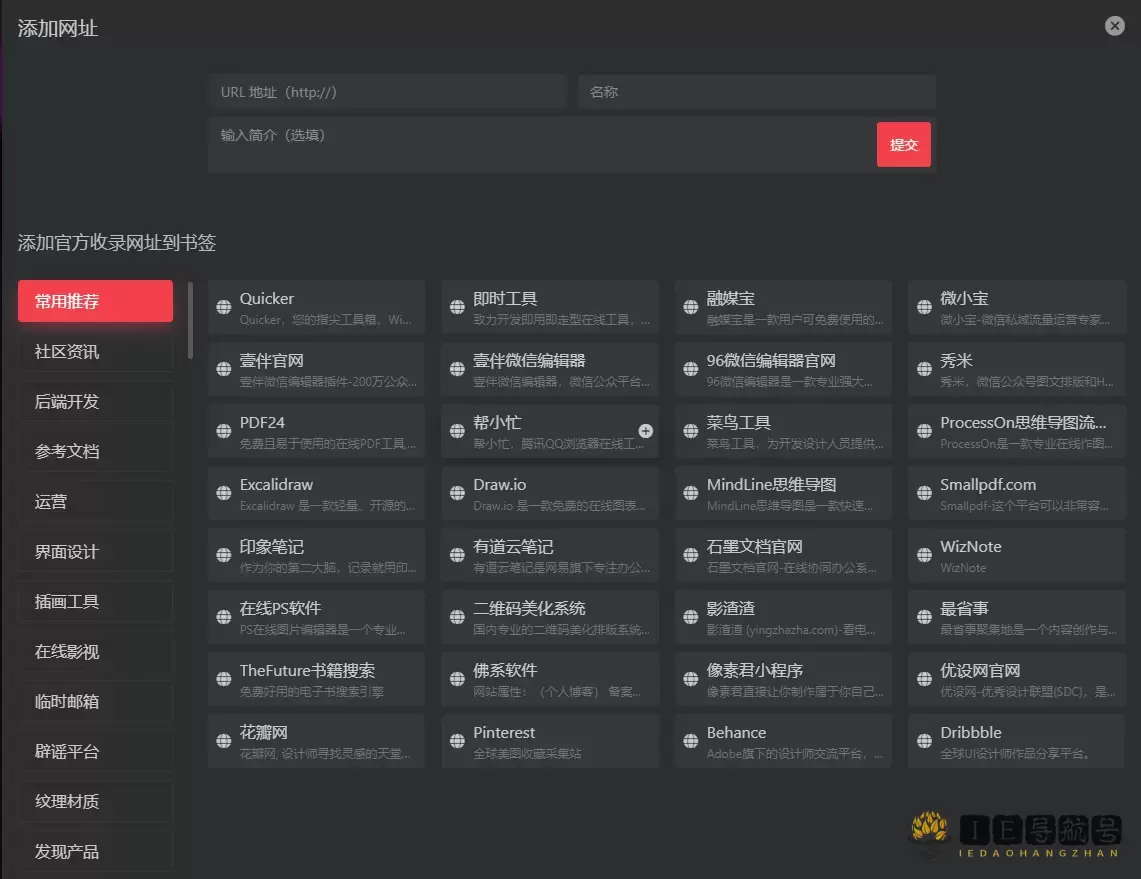Click the globe icon beside 印象笔记

223,554
